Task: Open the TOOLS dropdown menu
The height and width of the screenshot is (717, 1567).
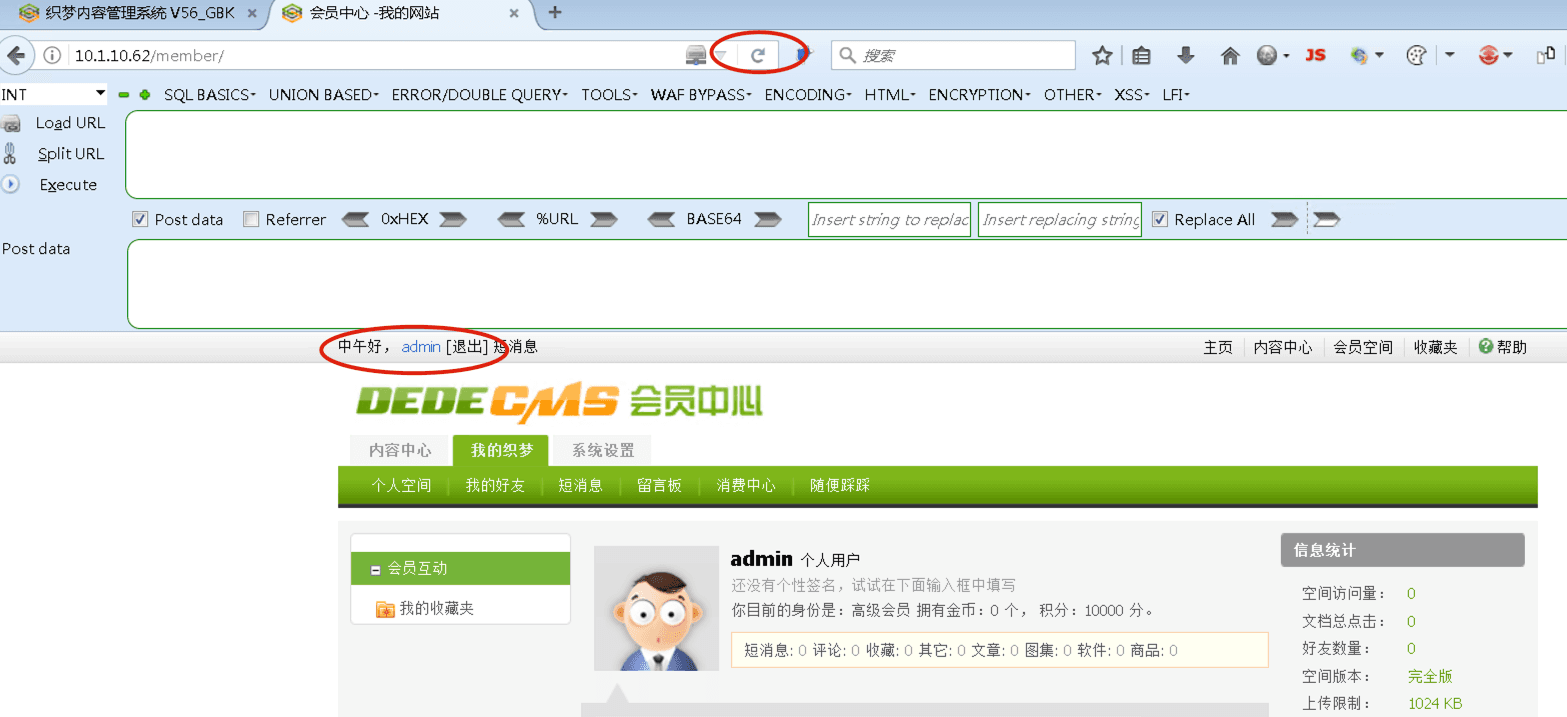Action: pyautogui.click(x=610, y=95)
